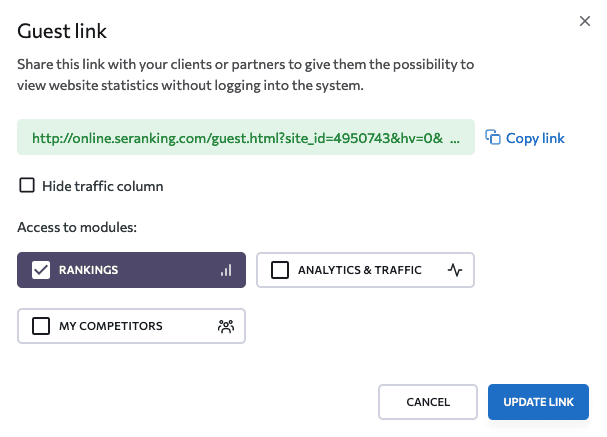Click the My Competitors label text

[110, 326]
